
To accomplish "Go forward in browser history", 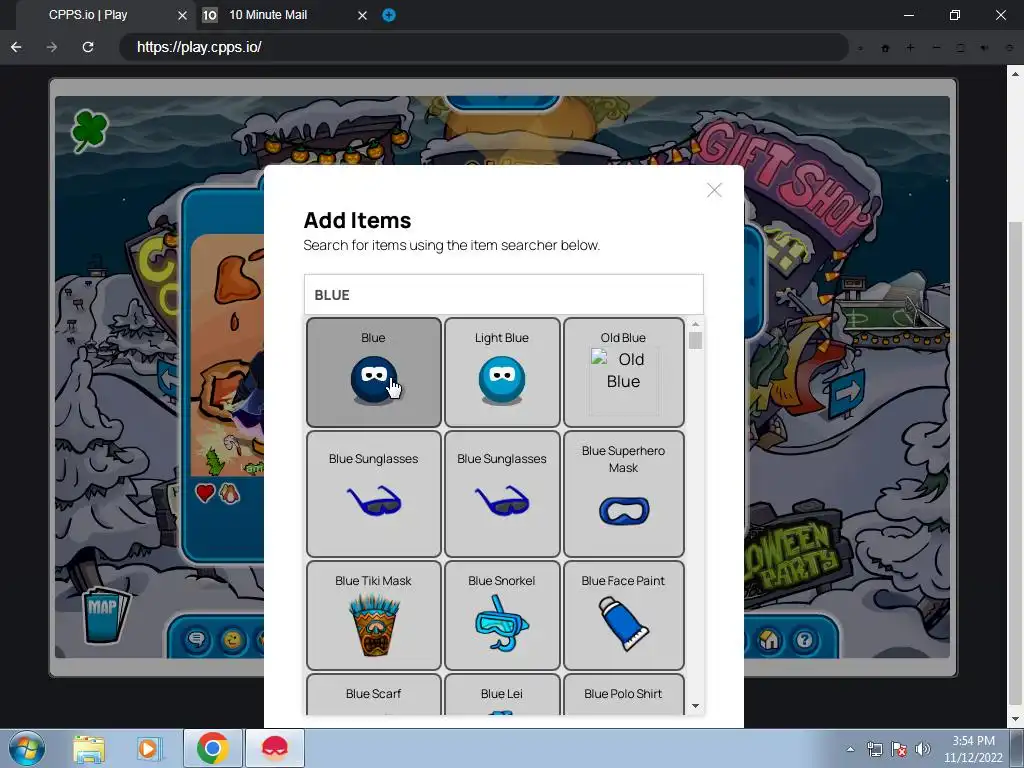I will (52, 47).
